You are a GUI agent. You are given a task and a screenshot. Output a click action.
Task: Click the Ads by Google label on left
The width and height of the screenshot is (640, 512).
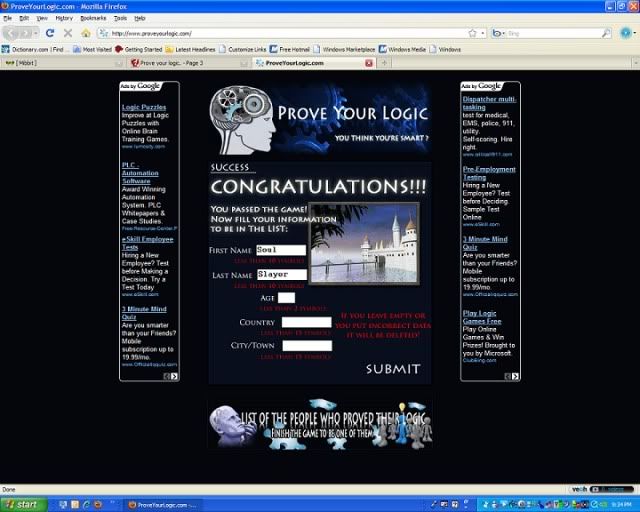[141, 86]
